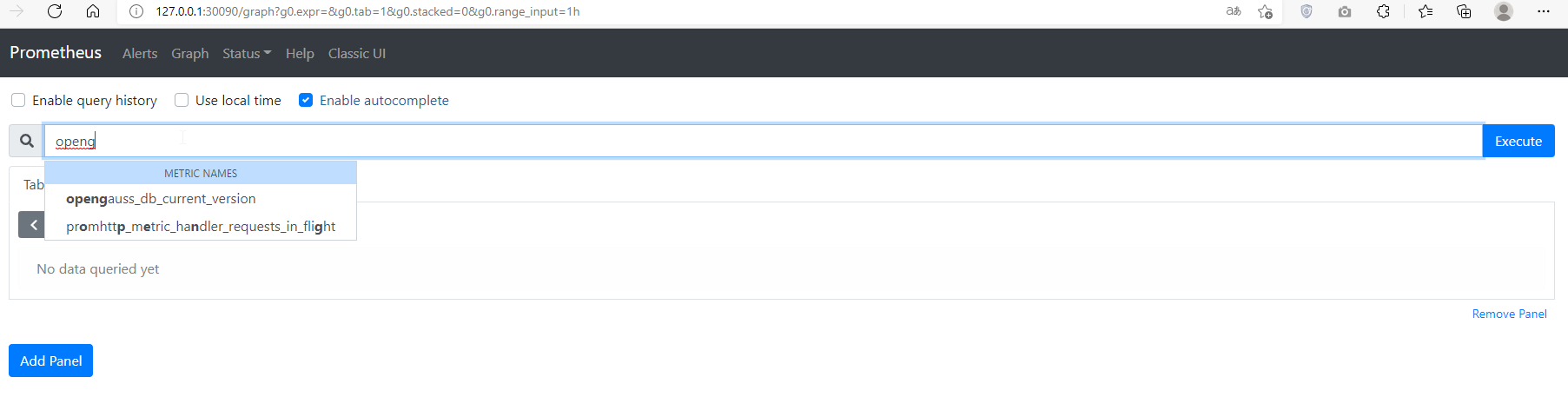
Task: Click the browser refresh icon
Action: coord(55,11)
